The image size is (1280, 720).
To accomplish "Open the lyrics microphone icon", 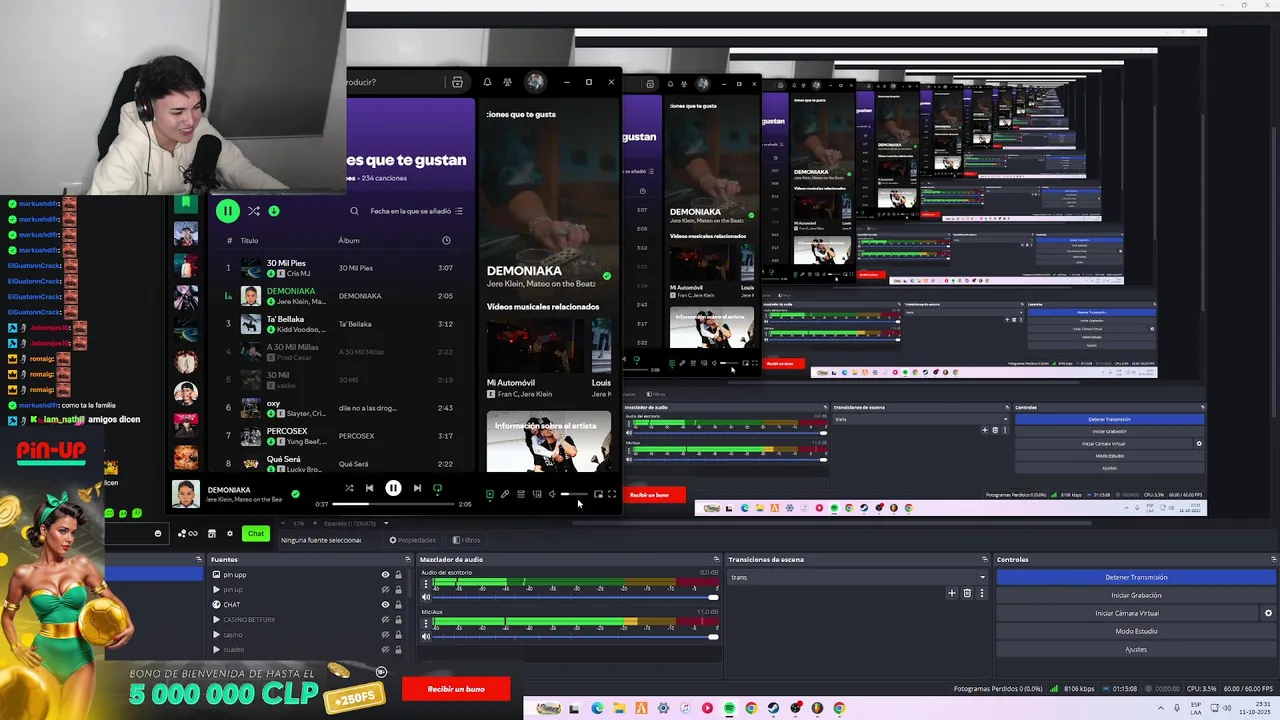I will [x=505, y=494].
